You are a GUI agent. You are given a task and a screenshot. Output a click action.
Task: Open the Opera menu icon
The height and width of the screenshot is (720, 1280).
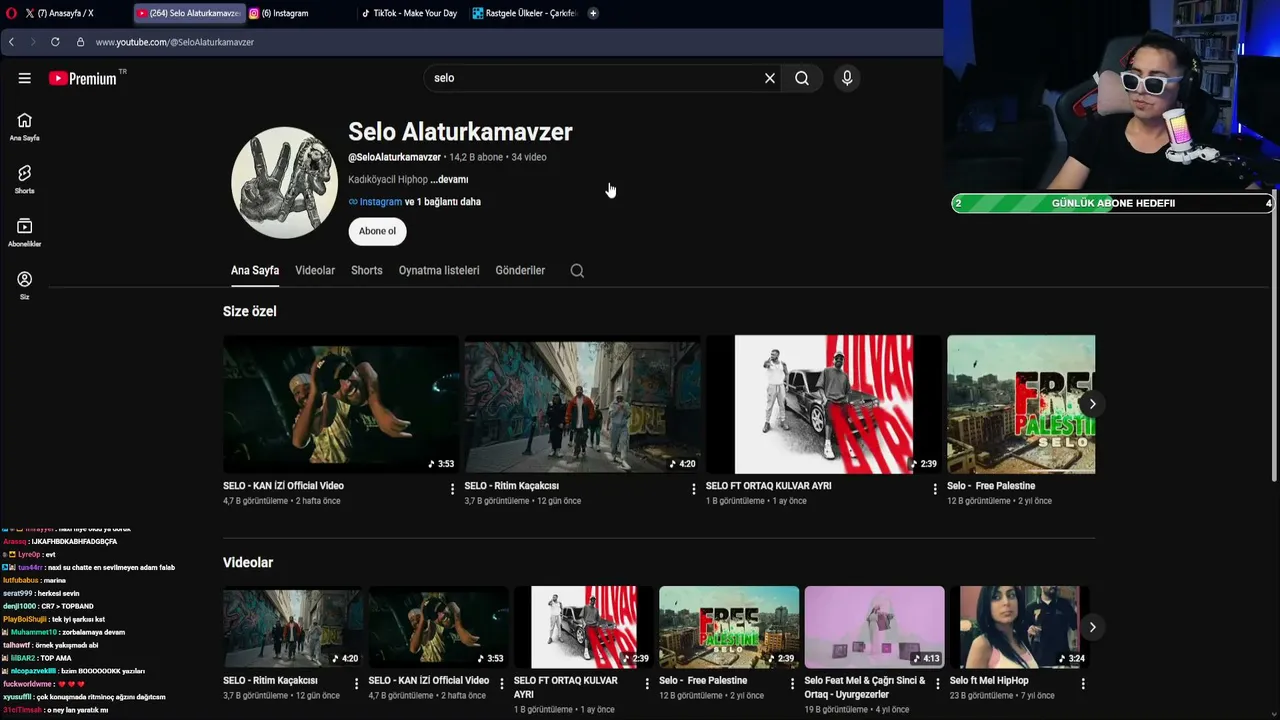(x=11, y=13)
